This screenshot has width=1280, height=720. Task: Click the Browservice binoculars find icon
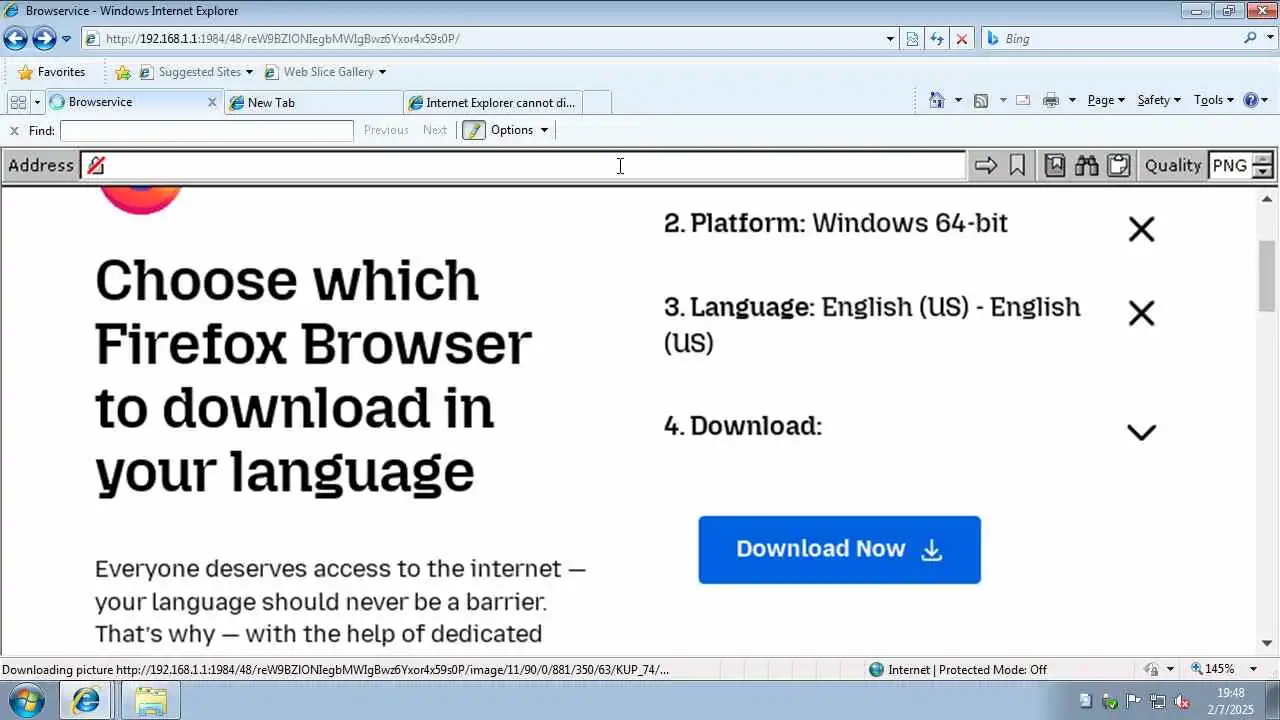tap(1086, 166)
